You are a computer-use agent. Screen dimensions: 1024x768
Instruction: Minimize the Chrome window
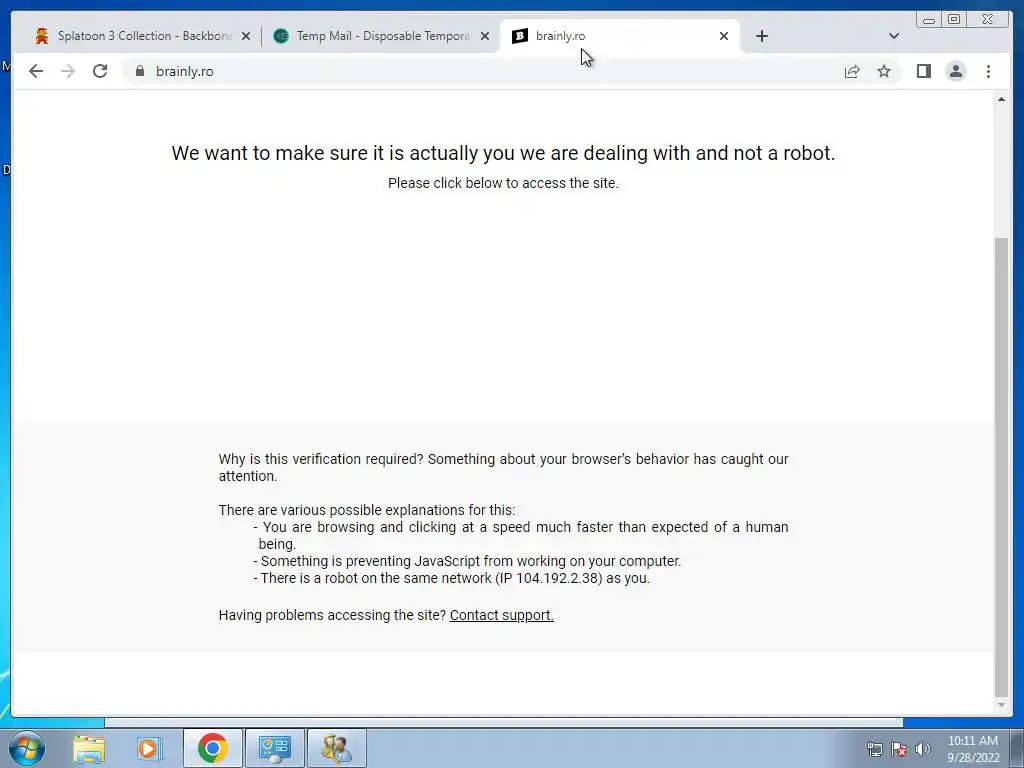(x=929, y=20)
